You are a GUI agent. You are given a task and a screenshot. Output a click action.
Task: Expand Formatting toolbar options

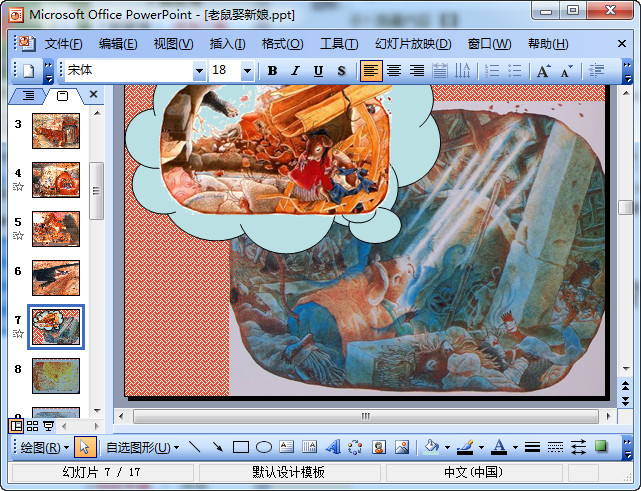627,71
